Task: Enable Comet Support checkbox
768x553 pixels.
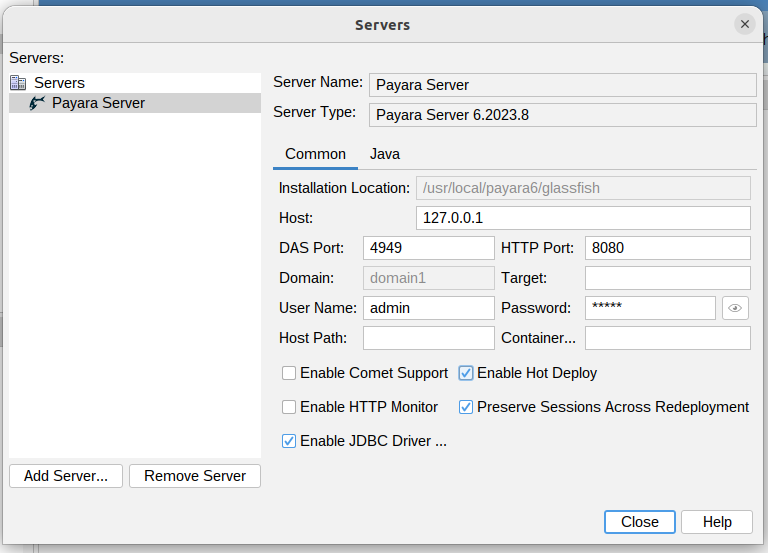Action: [x=289, y=373]
